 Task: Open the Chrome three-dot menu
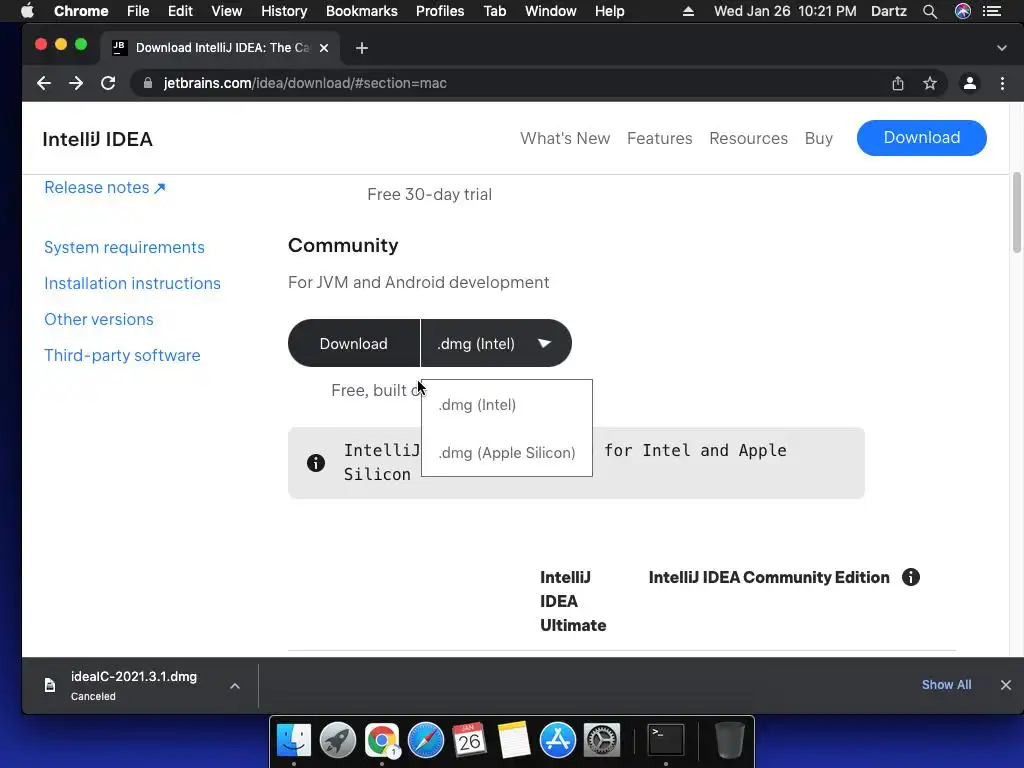(x=1002, y=83)
